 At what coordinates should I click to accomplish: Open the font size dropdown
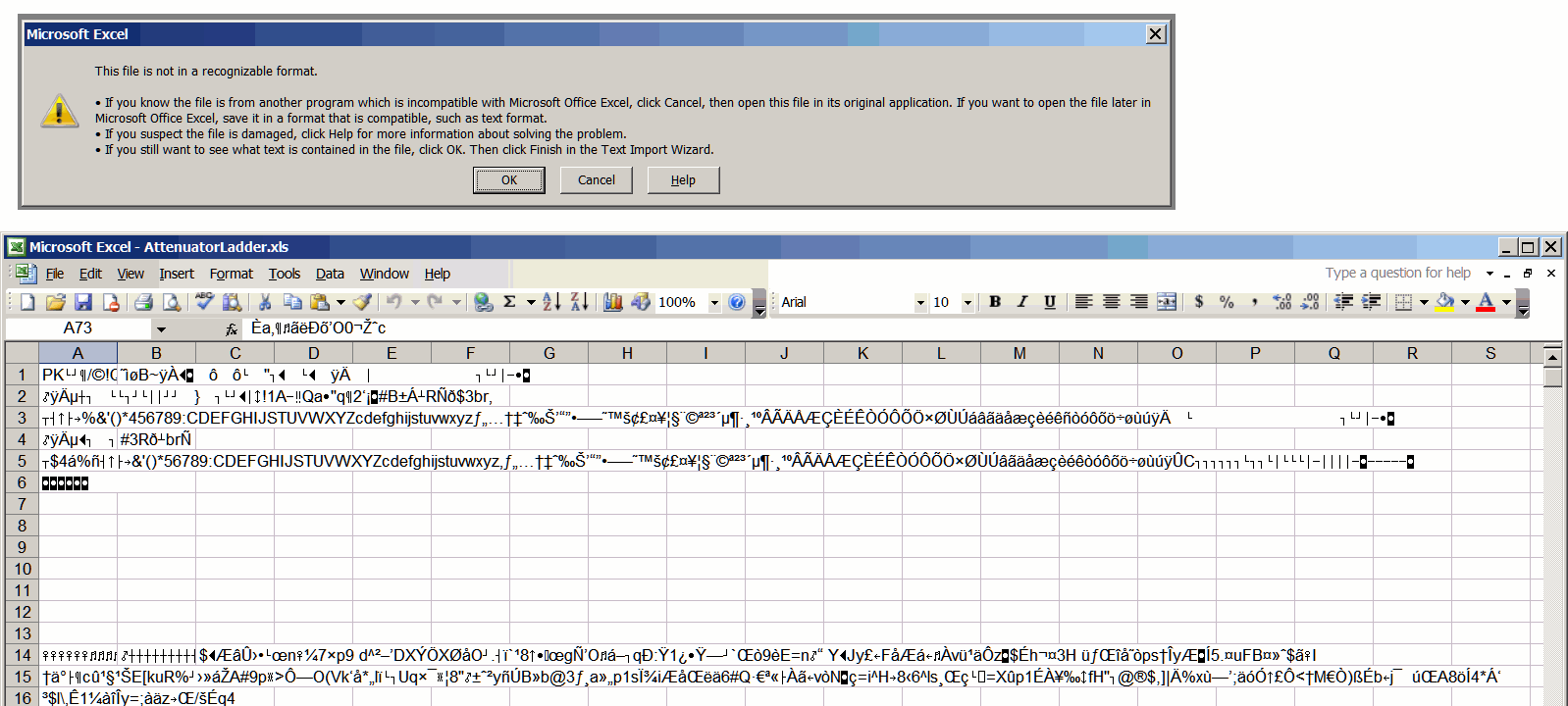click(x=967, y=302)
